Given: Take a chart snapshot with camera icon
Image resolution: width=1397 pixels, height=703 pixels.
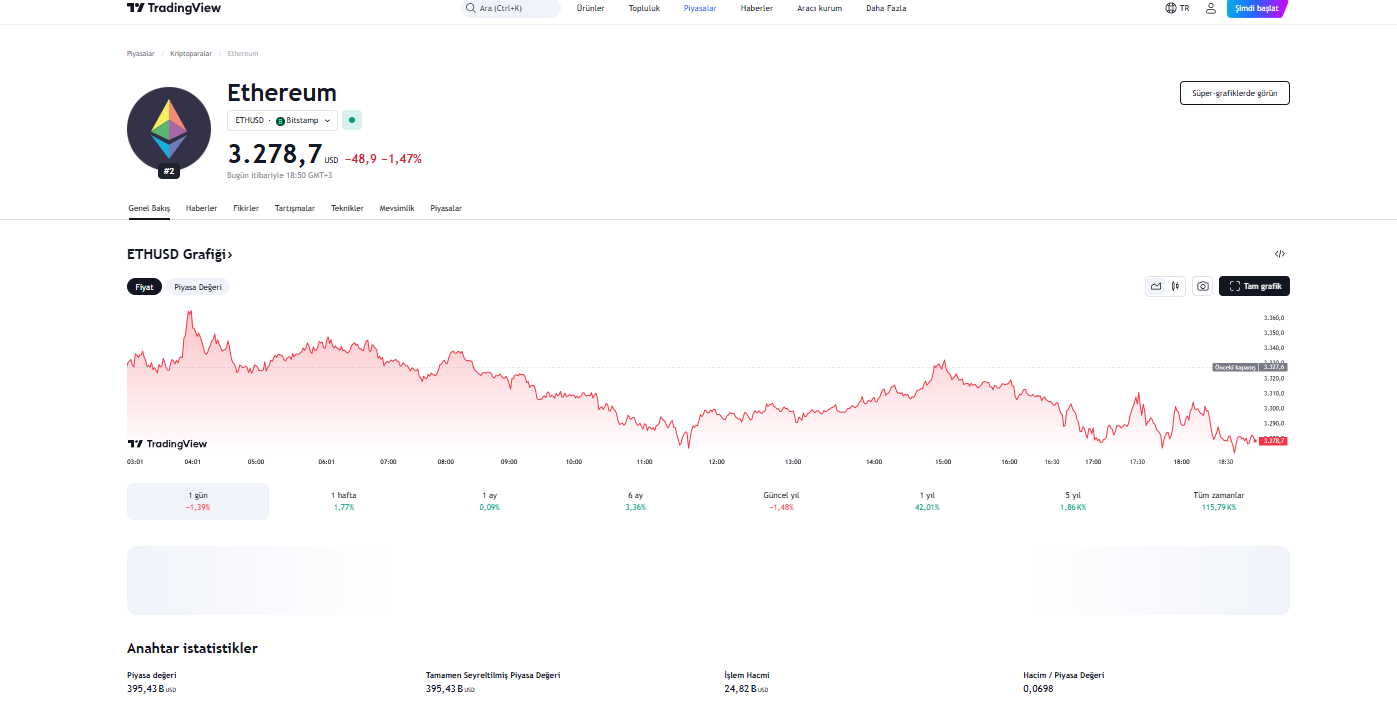Looking at the screenshot, I should click(1203, 286).
